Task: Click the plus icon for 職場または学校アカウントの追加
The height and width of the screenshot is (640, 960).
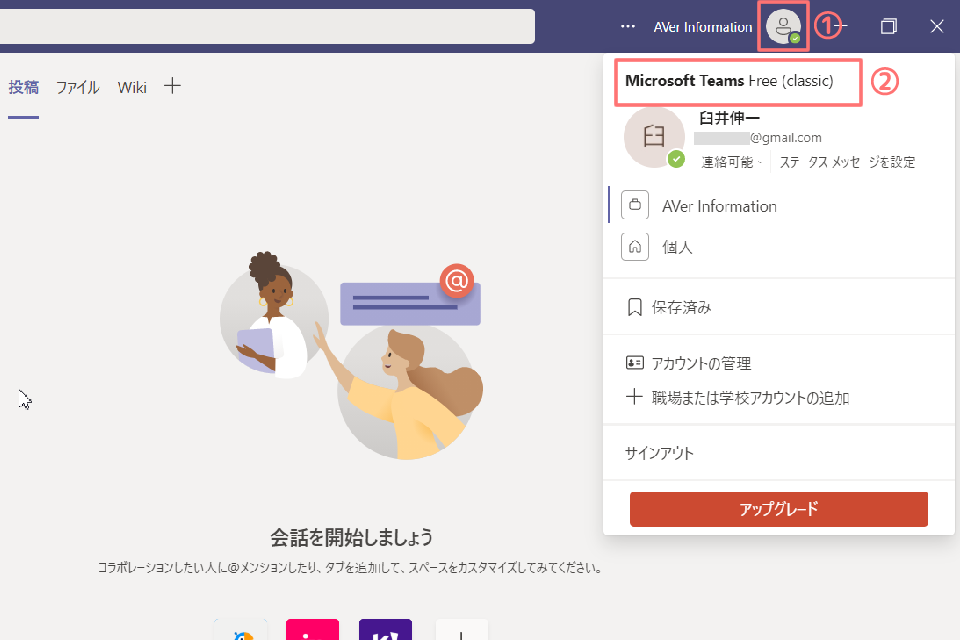Action: tap(634, 397)
